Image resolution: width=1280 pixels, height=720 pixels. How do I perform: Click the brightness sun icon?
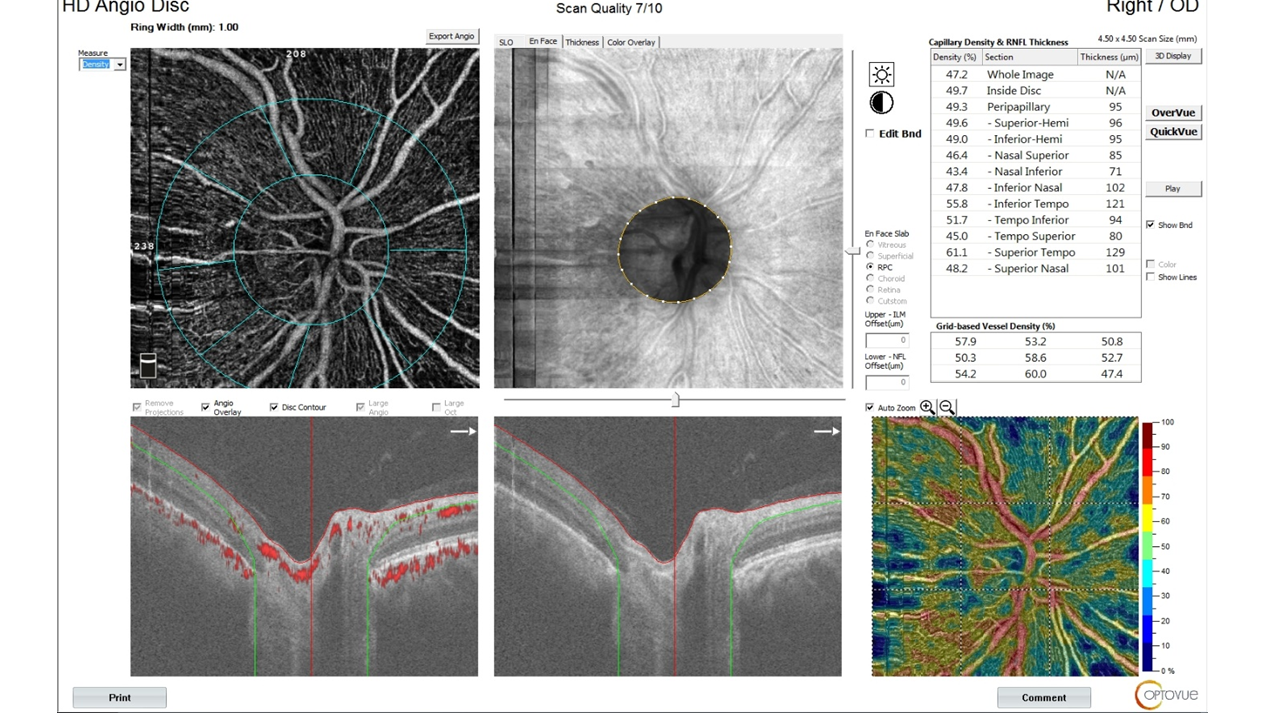pyautogui.click(x=881, y=74)
